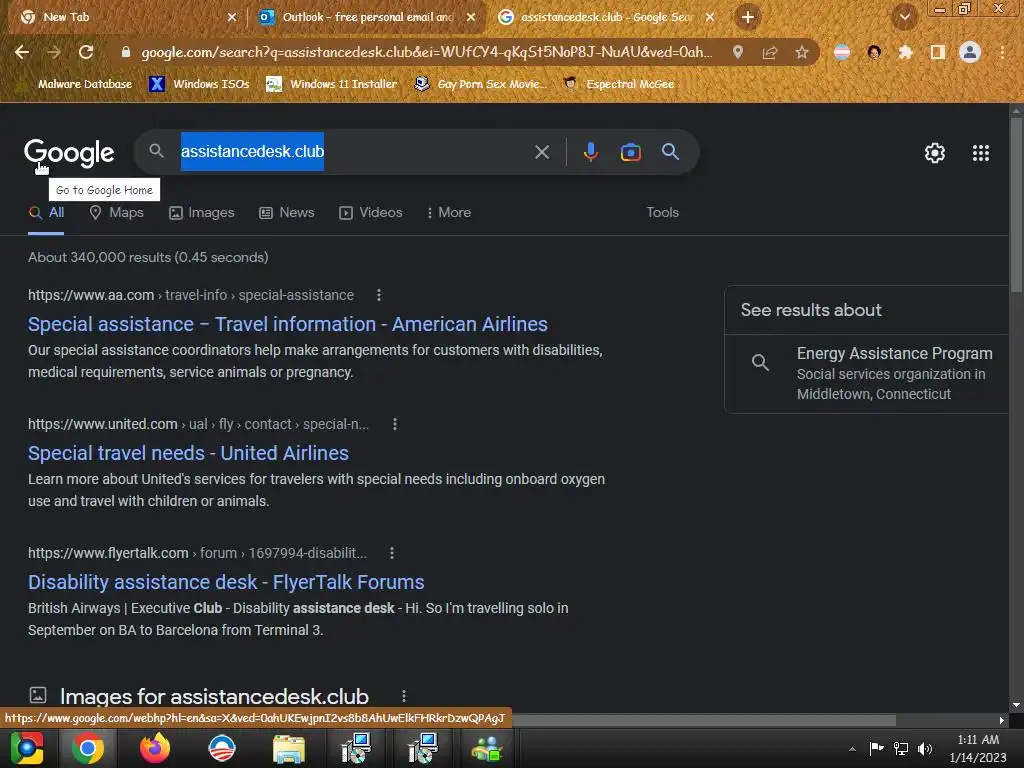Open the Chrome three-dot menu
Viewport: 1024px width, 768px height.
tap(1002, 52)
